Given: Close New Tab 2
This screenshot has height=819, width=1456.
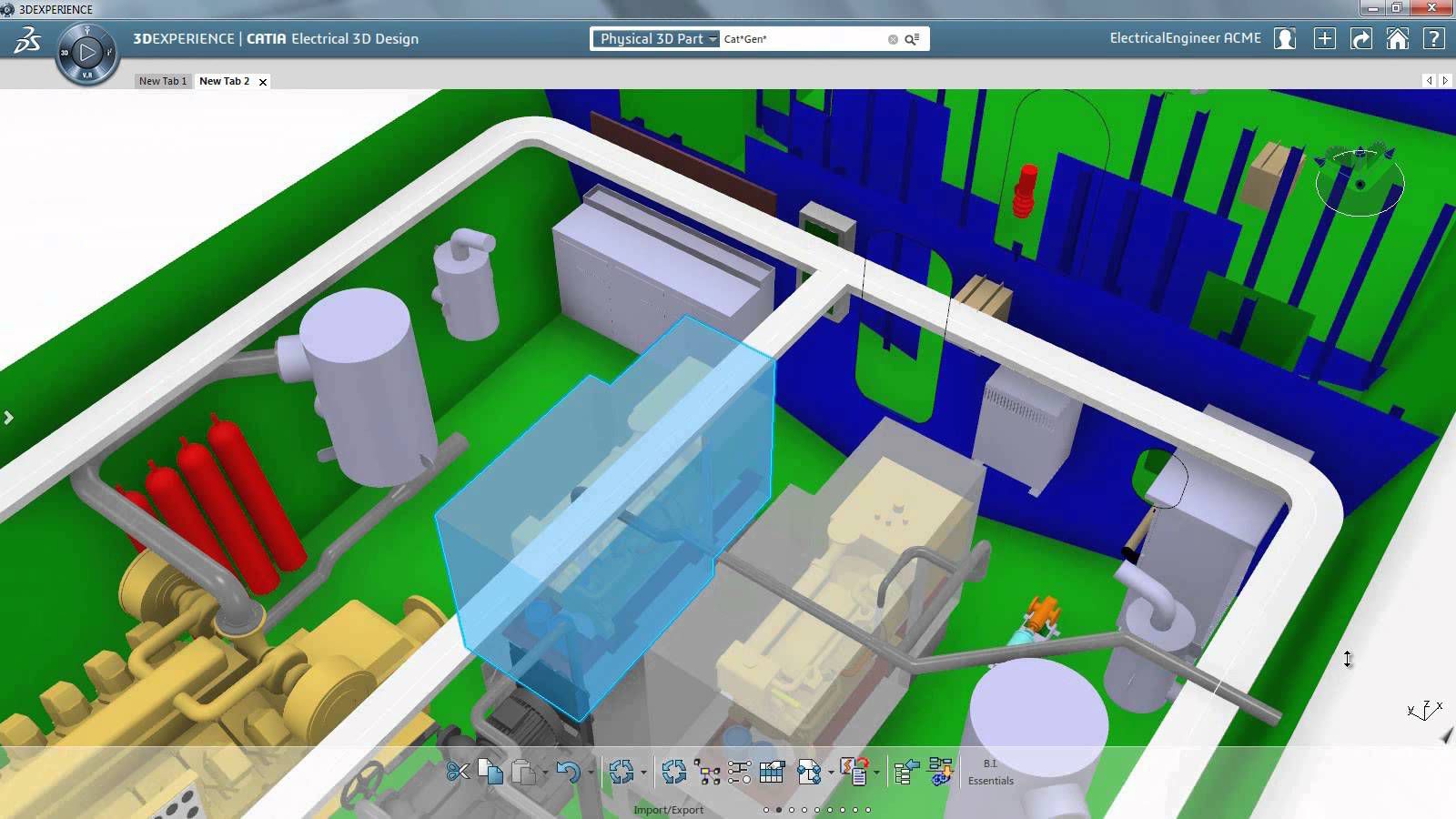Looking at the screenshot, I should [263, 82].
